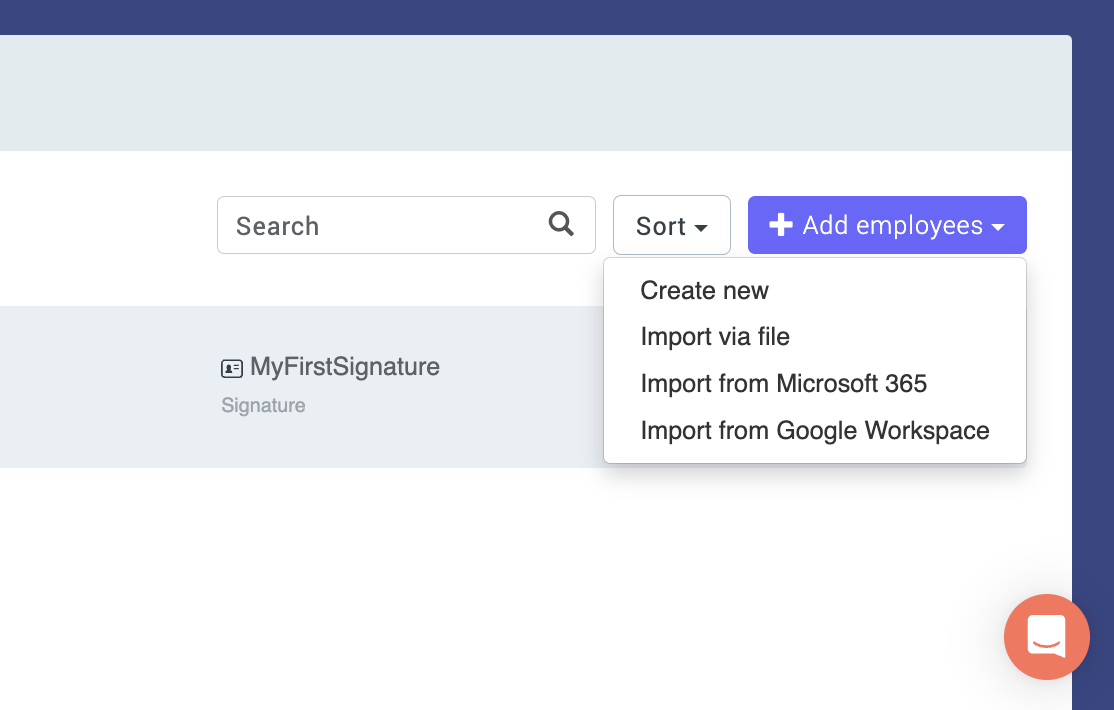
Task: Click the plus icon on Add employees
Action: tap(781, 225)
